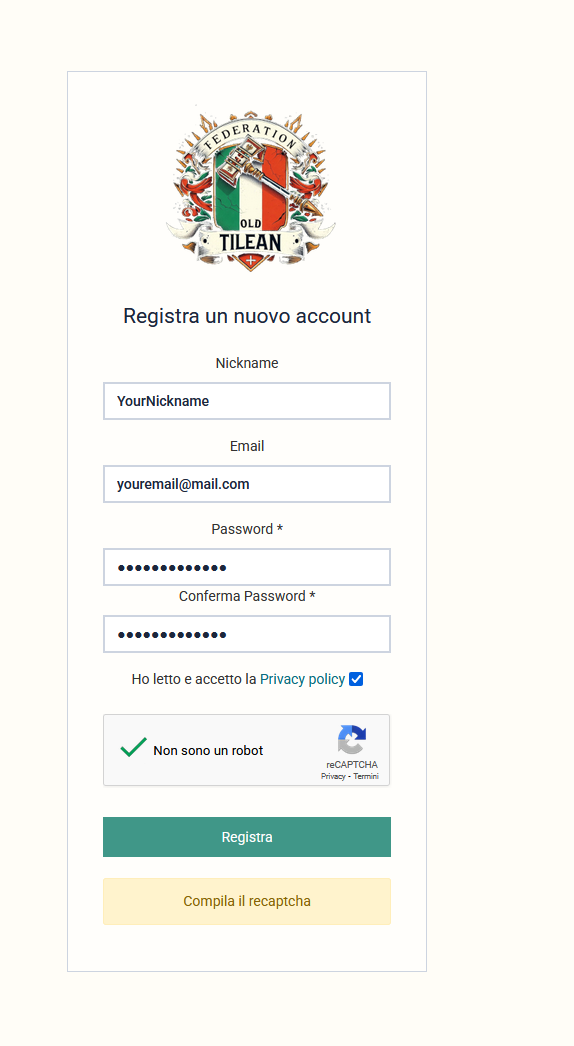Open the reCAPTCHA Privacy link

(333, 776)
